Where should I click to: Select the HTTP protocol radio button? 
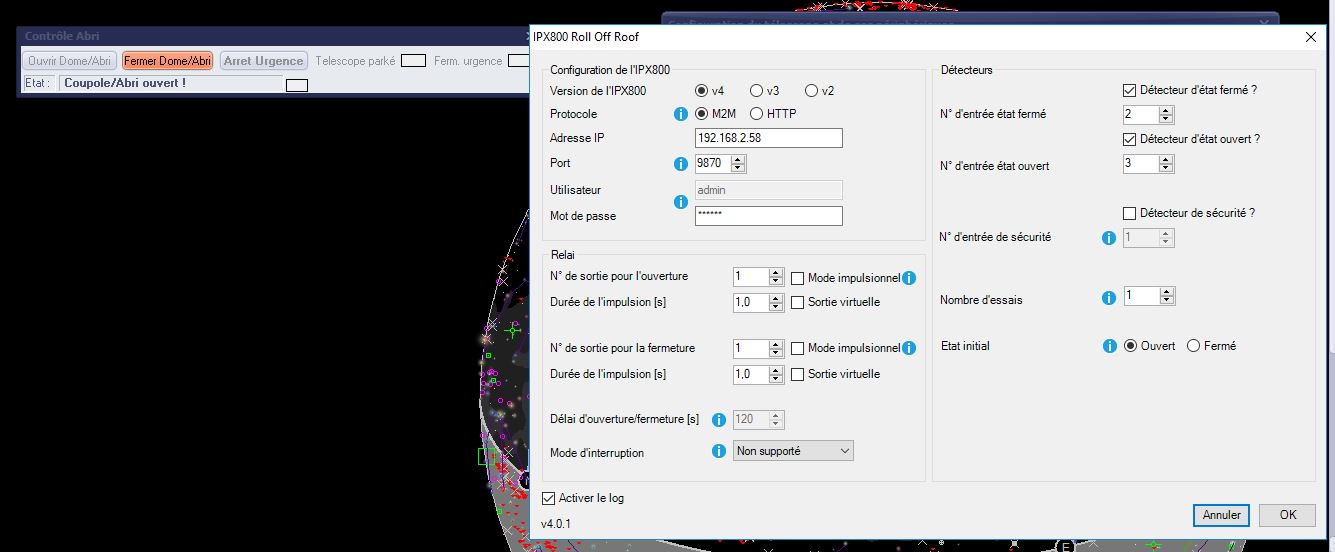click(x=756, y=114)
